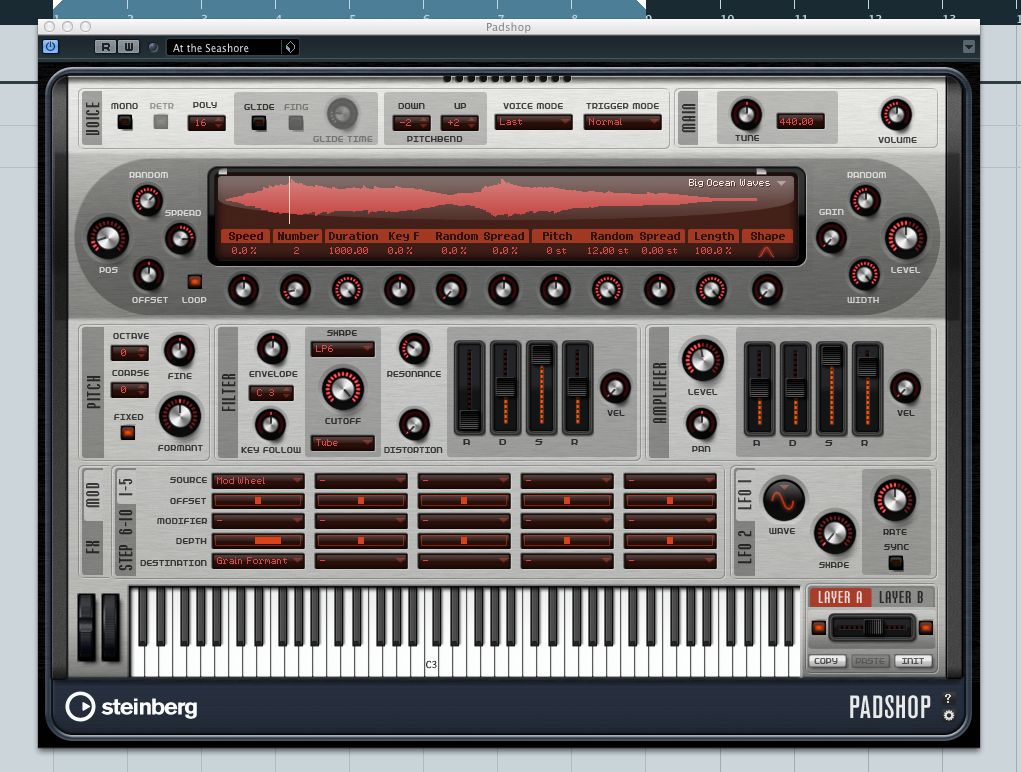This screenshot has height=772, width=1021.
Task: Toggle the Fing fingered glide switch
Action: coord(296,122)
